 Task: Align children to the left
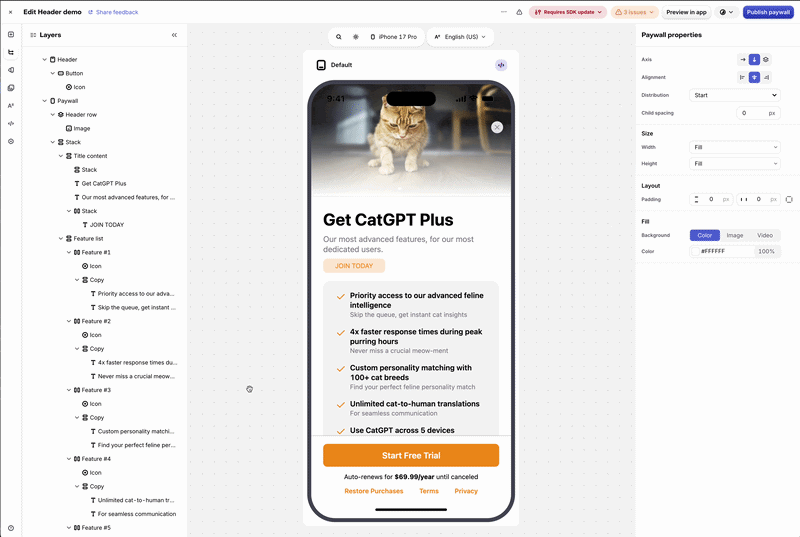pos(743,78)
